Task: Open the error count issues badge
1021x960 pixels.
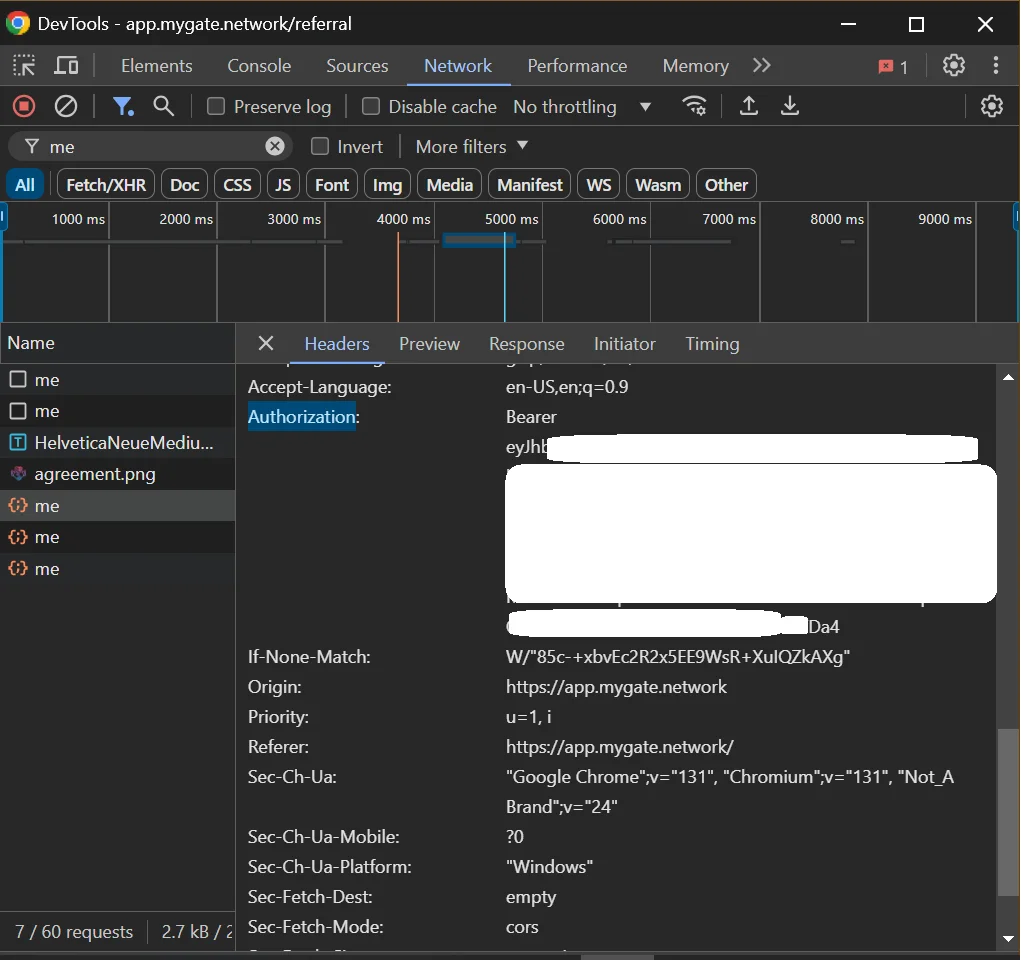Action: point(893,66)
